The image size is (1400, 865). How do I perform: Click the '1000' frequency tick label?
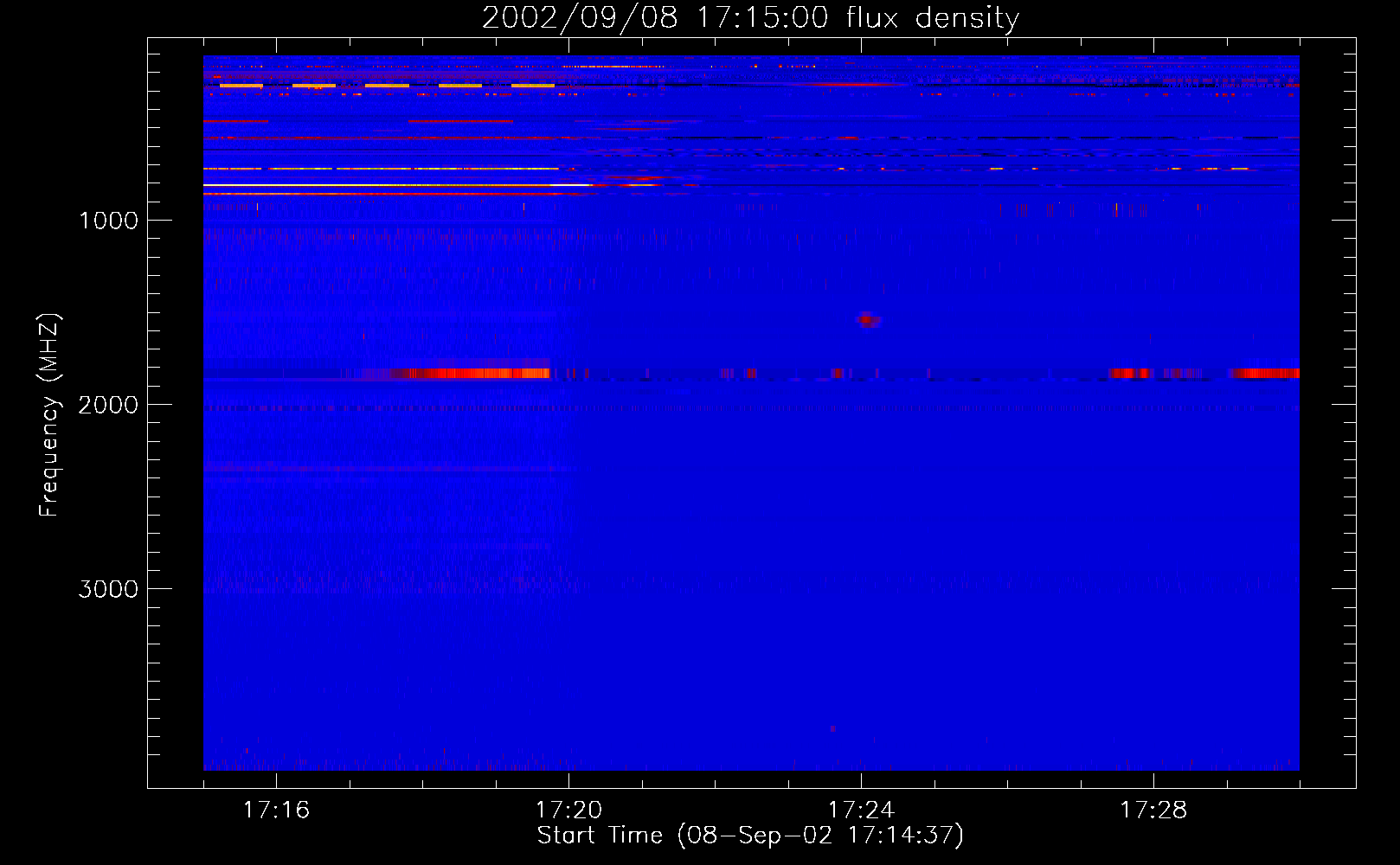tap(109, 221)
